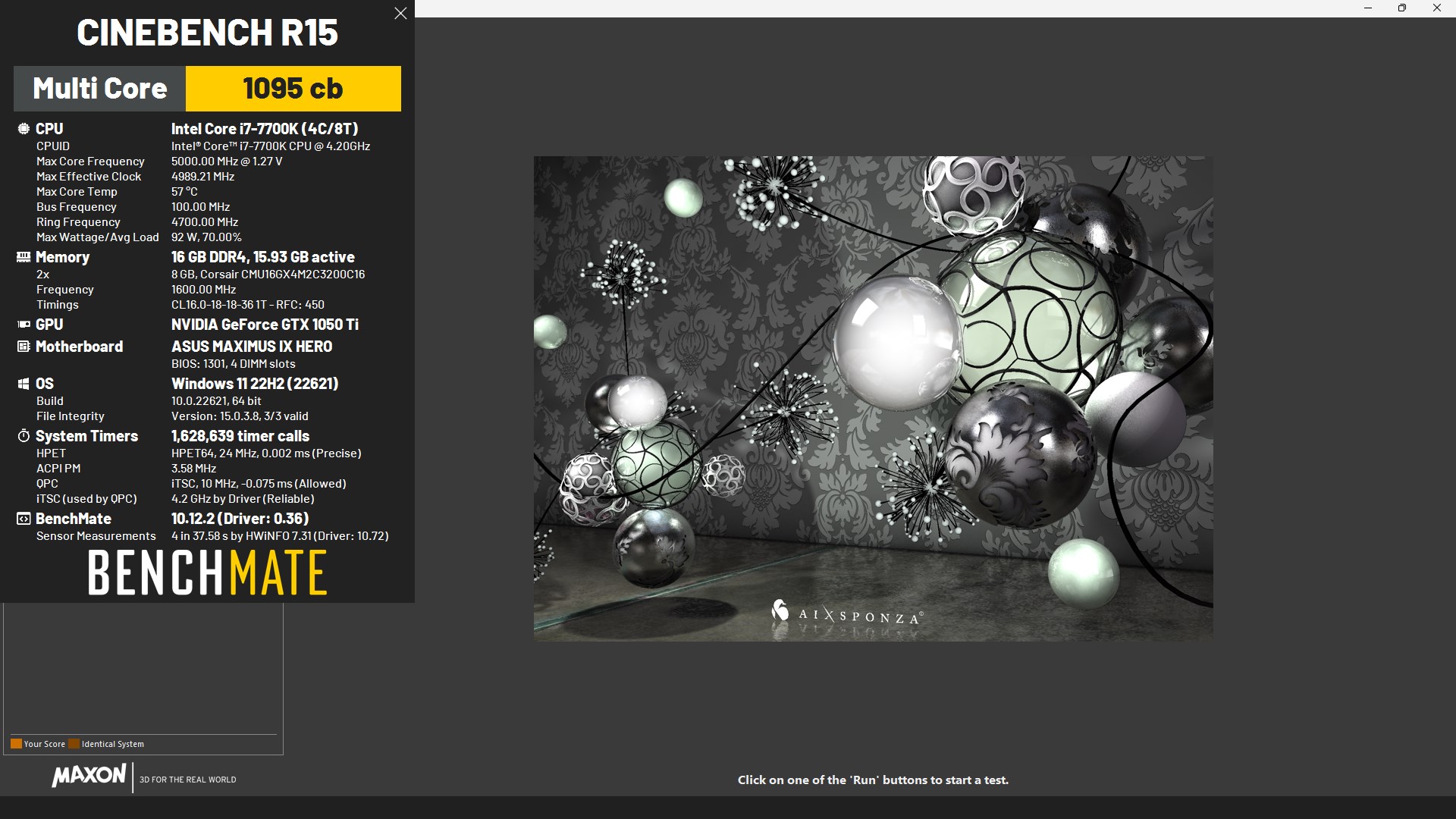Click the 16 GB DDR4 memory heading
Image resolution: width=1456 pixels, height=819 pixels.
[x=262, y=257]
